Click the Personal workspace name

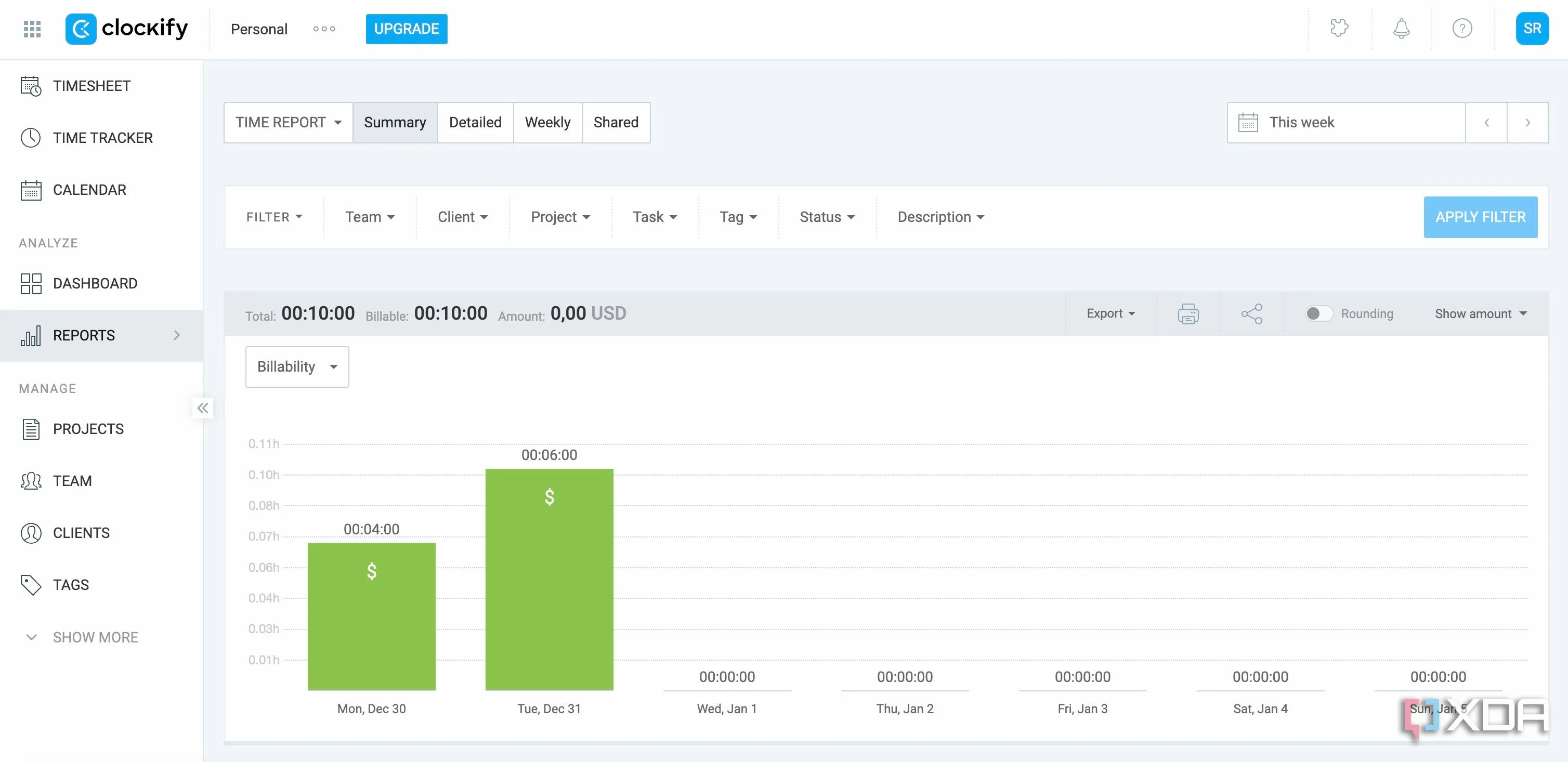(259, 29)
